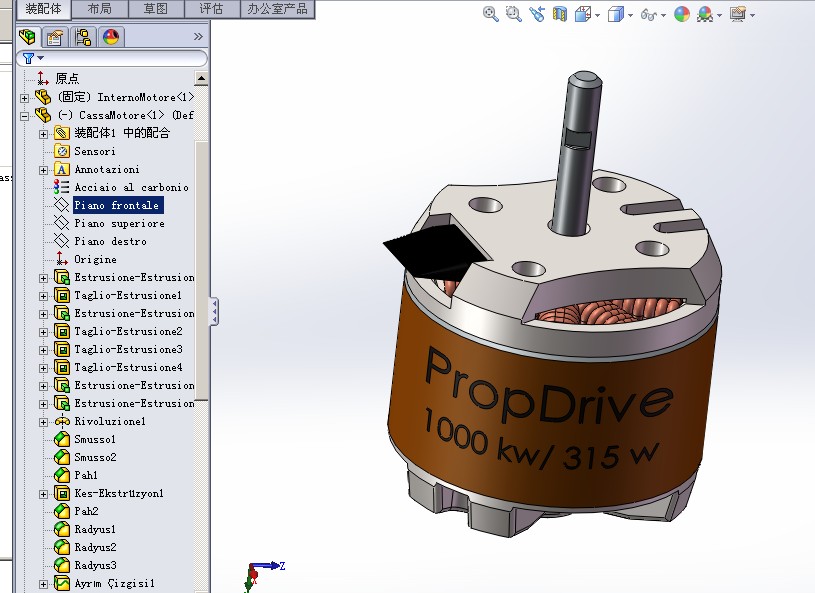The width and height of the screenshot is (815, 593).
Task: Switch to the 布局 tab
Action: click(x=99, y=9)
